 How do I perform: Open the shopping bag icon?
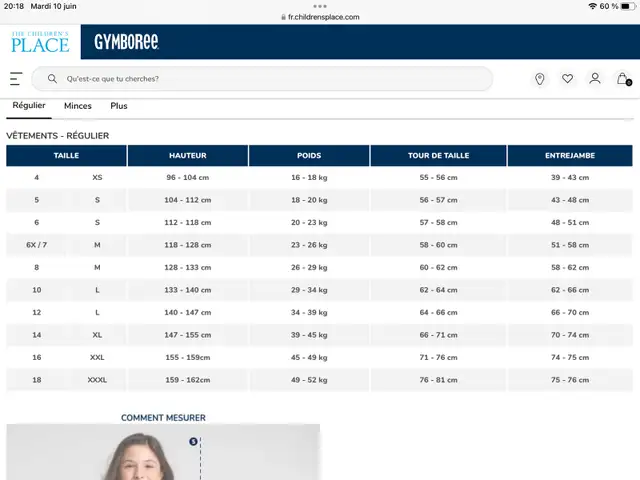click(623, 79)
